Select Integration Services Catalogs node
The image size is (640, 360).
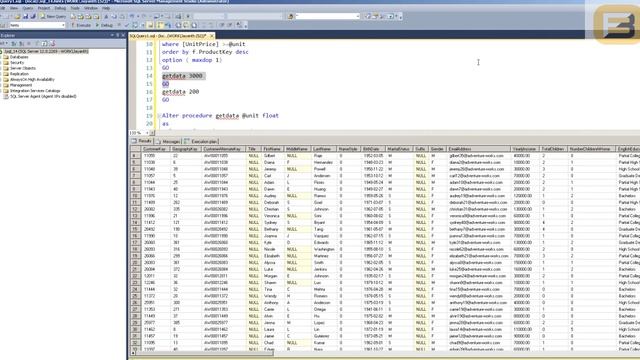pos(35,91)
